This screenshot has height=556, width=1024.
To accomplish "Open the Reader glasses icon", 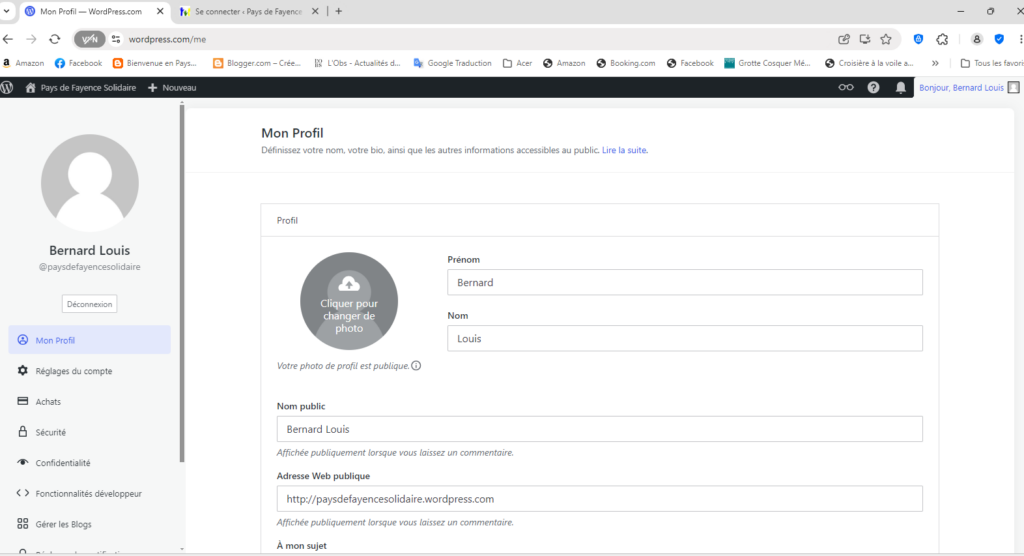I will 846,88.
